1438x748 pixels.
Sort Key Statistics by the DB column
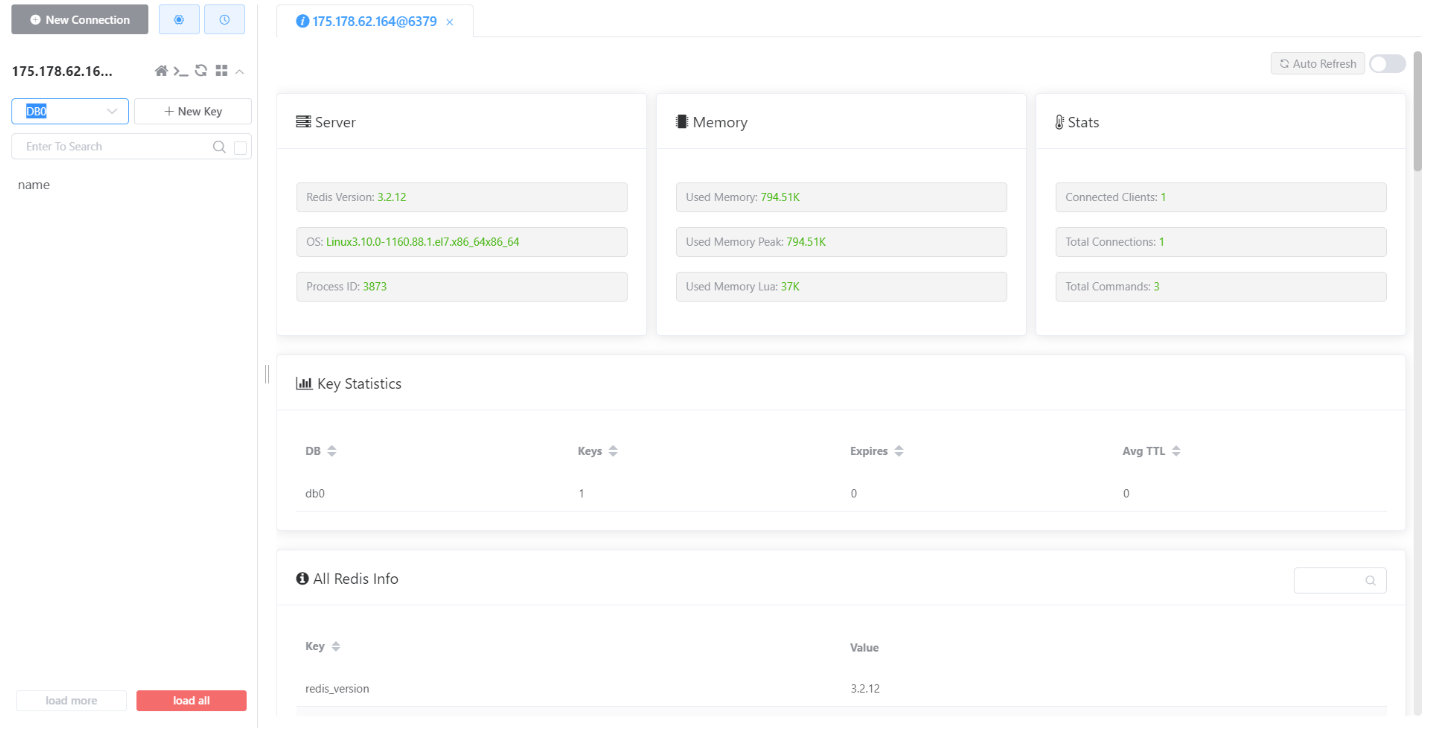[331, 451]
